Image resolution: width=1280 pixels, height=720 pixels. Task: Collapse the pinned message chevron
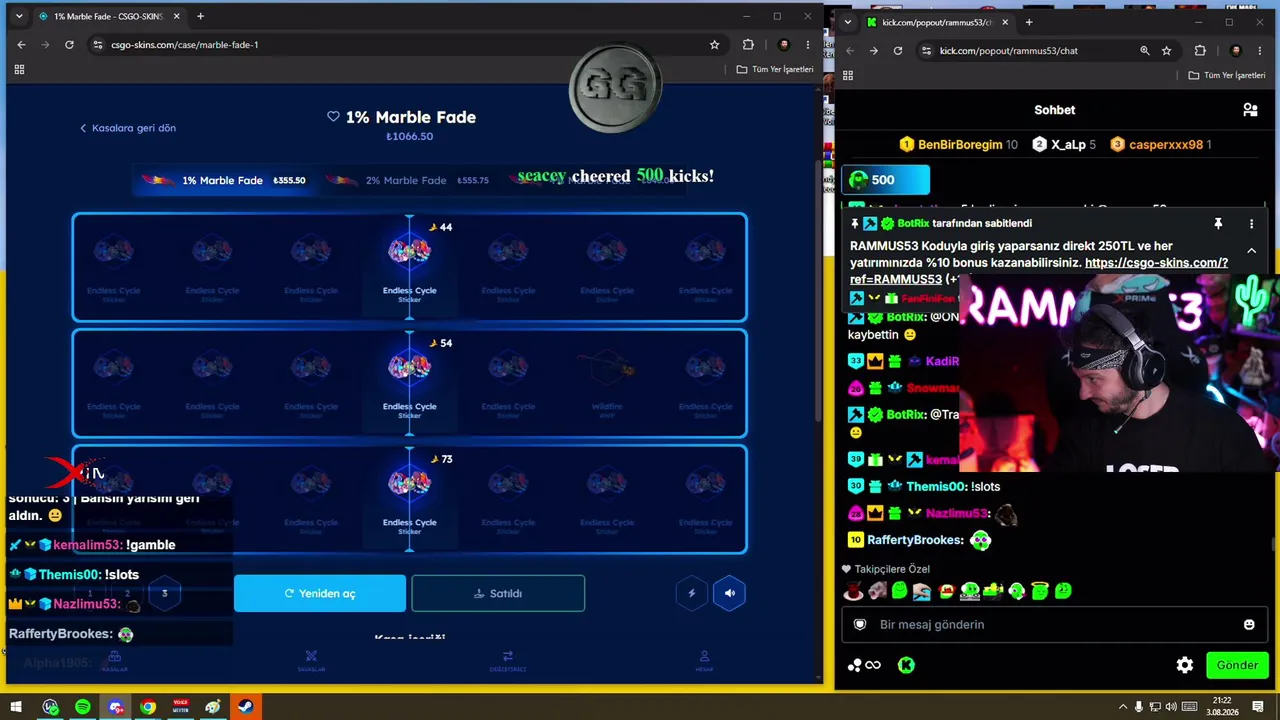(x=1251, y=251)
